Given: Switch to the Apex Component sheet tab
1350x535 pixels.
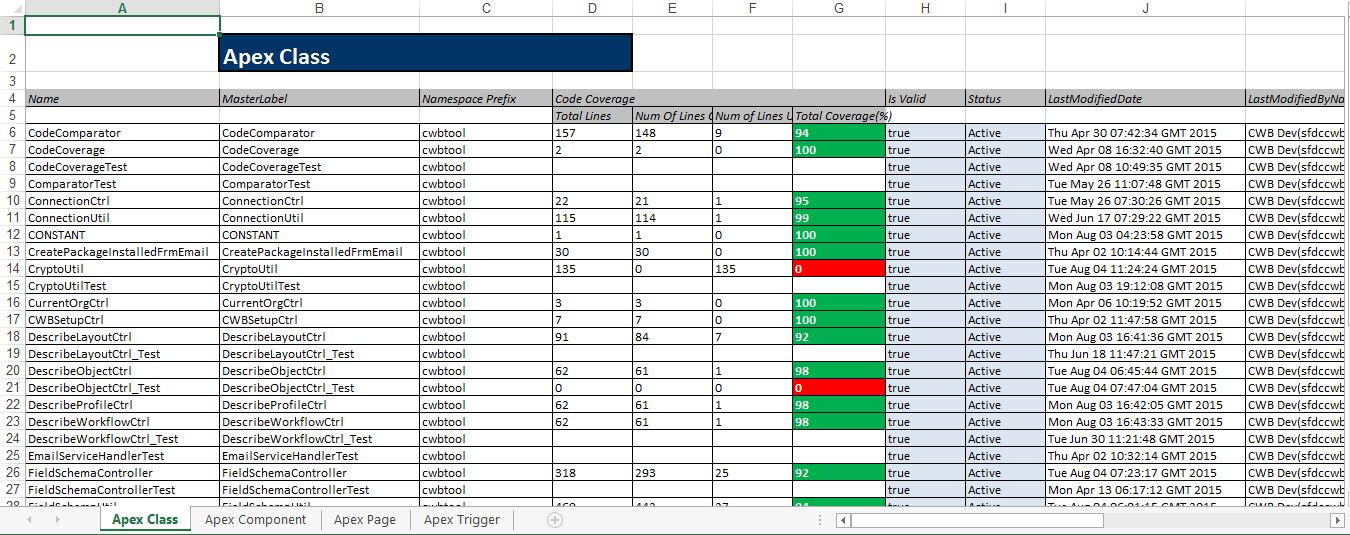Looking at the screenshot, I should 255,520.
